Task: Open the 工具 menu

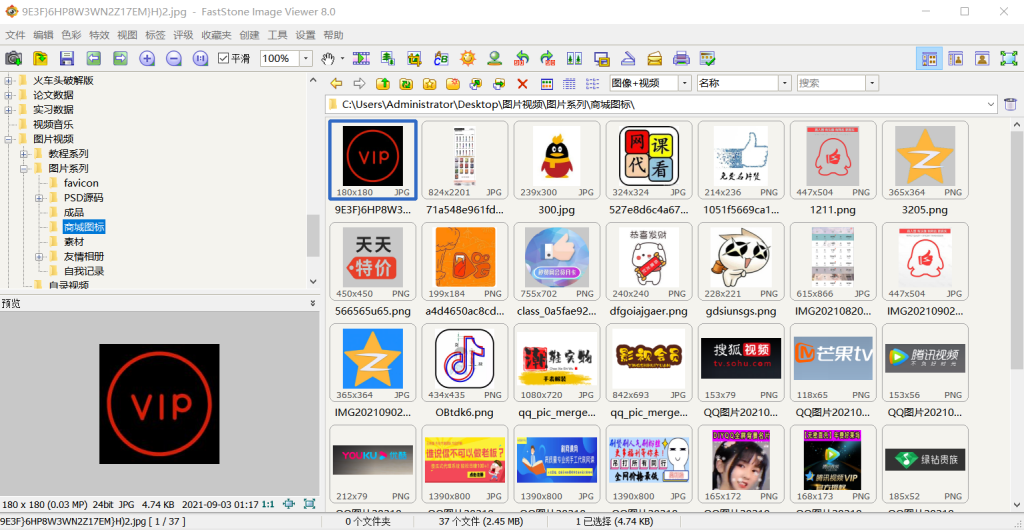Action: pos(277,35)
